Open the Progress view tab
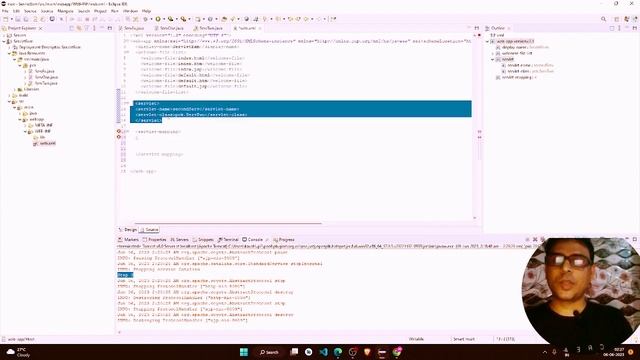 tap(284, 240)
